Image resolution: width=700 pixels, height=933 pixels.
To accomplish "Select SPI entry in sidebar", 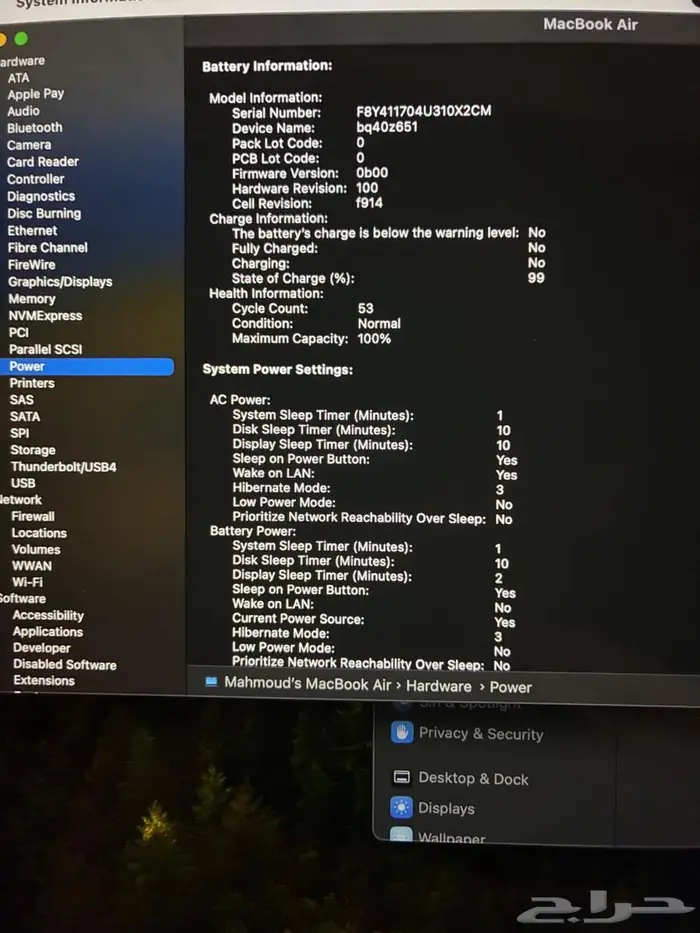I will click(x=20, y=433).
